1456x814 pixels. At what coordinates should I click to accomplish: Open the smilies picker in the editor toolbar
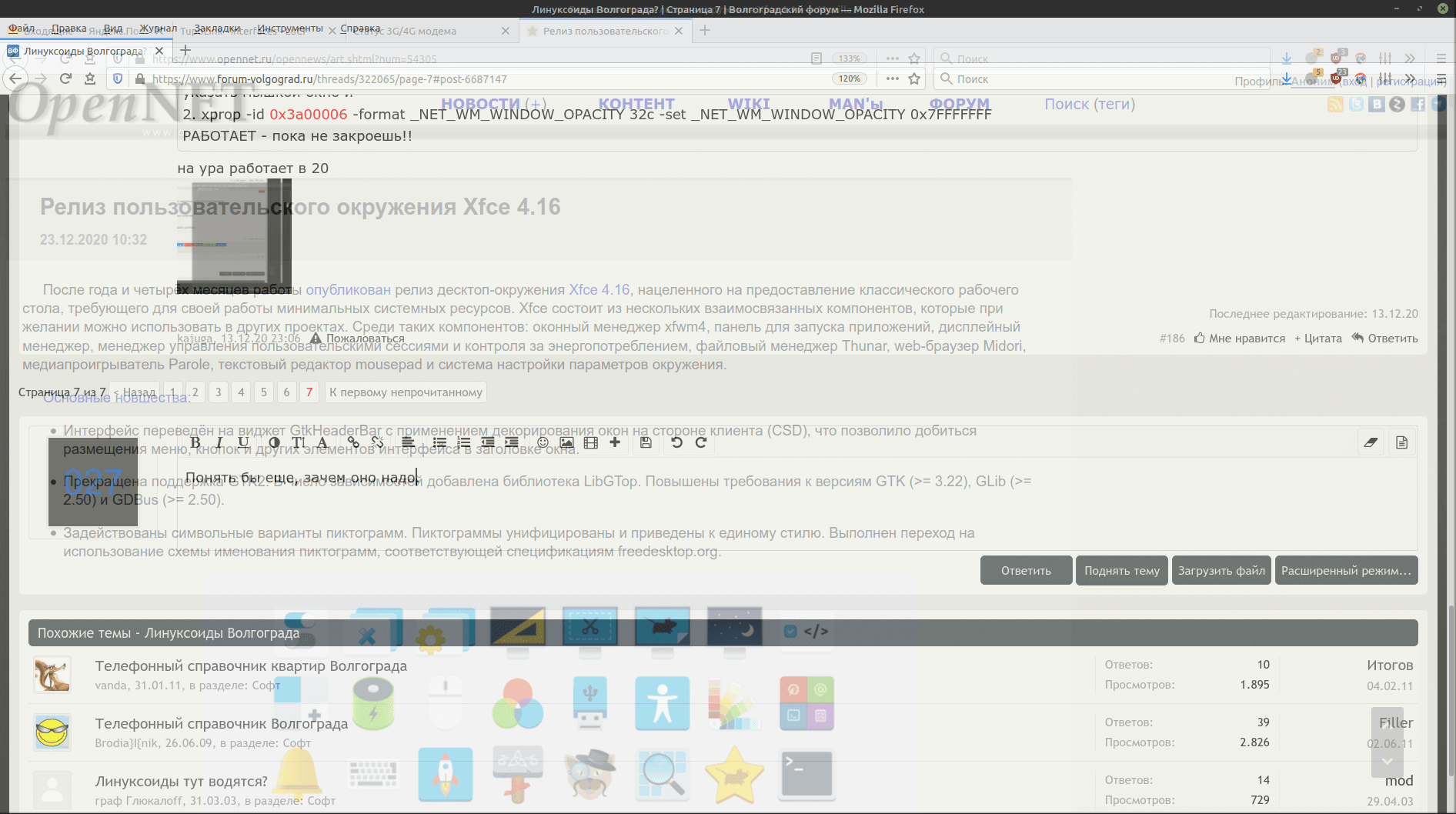coord(543,442)
